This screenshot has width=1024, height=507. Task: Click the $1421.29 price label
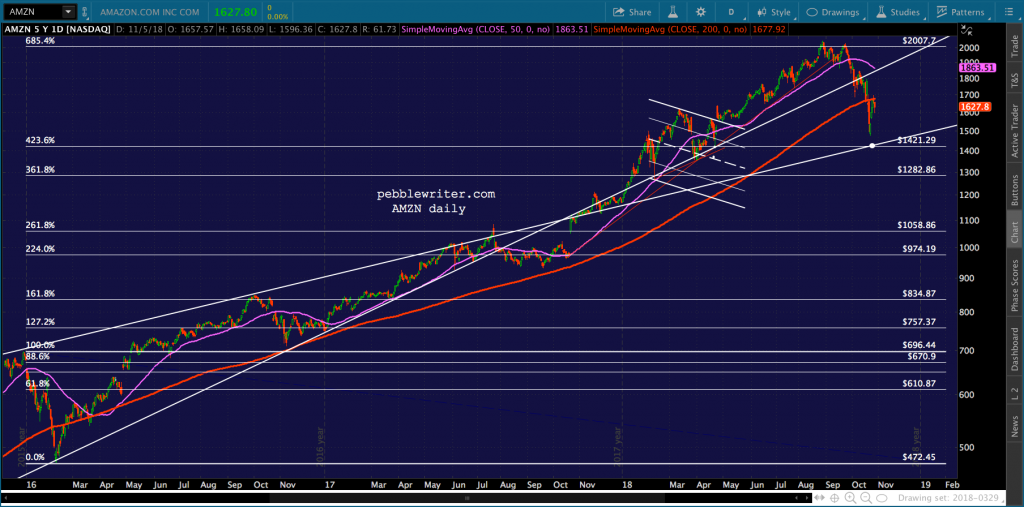(x=917, y=140)
